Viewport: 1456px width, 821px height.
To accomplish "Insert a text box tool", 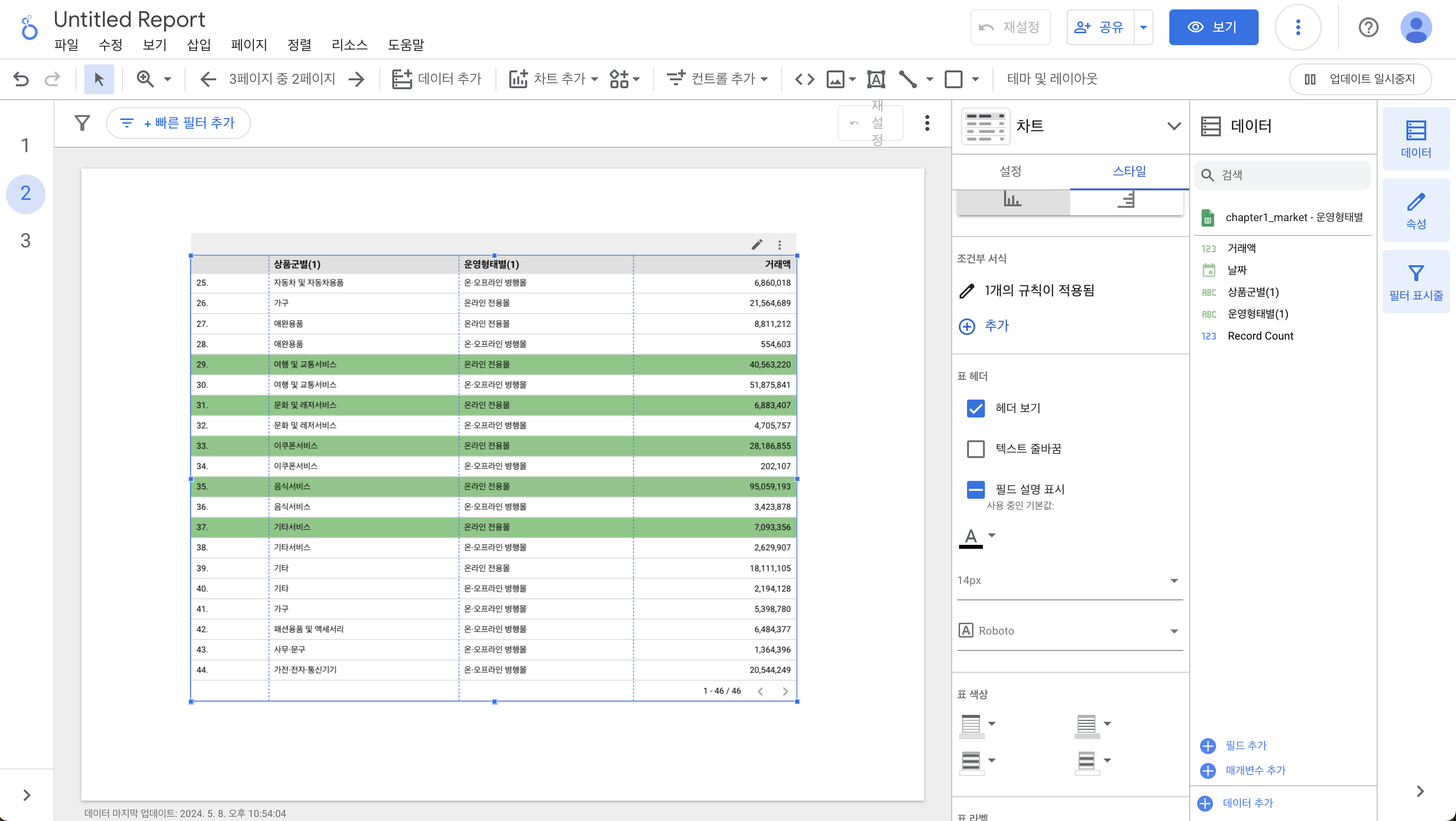I will pyautogui.click(x=875, y=78).
